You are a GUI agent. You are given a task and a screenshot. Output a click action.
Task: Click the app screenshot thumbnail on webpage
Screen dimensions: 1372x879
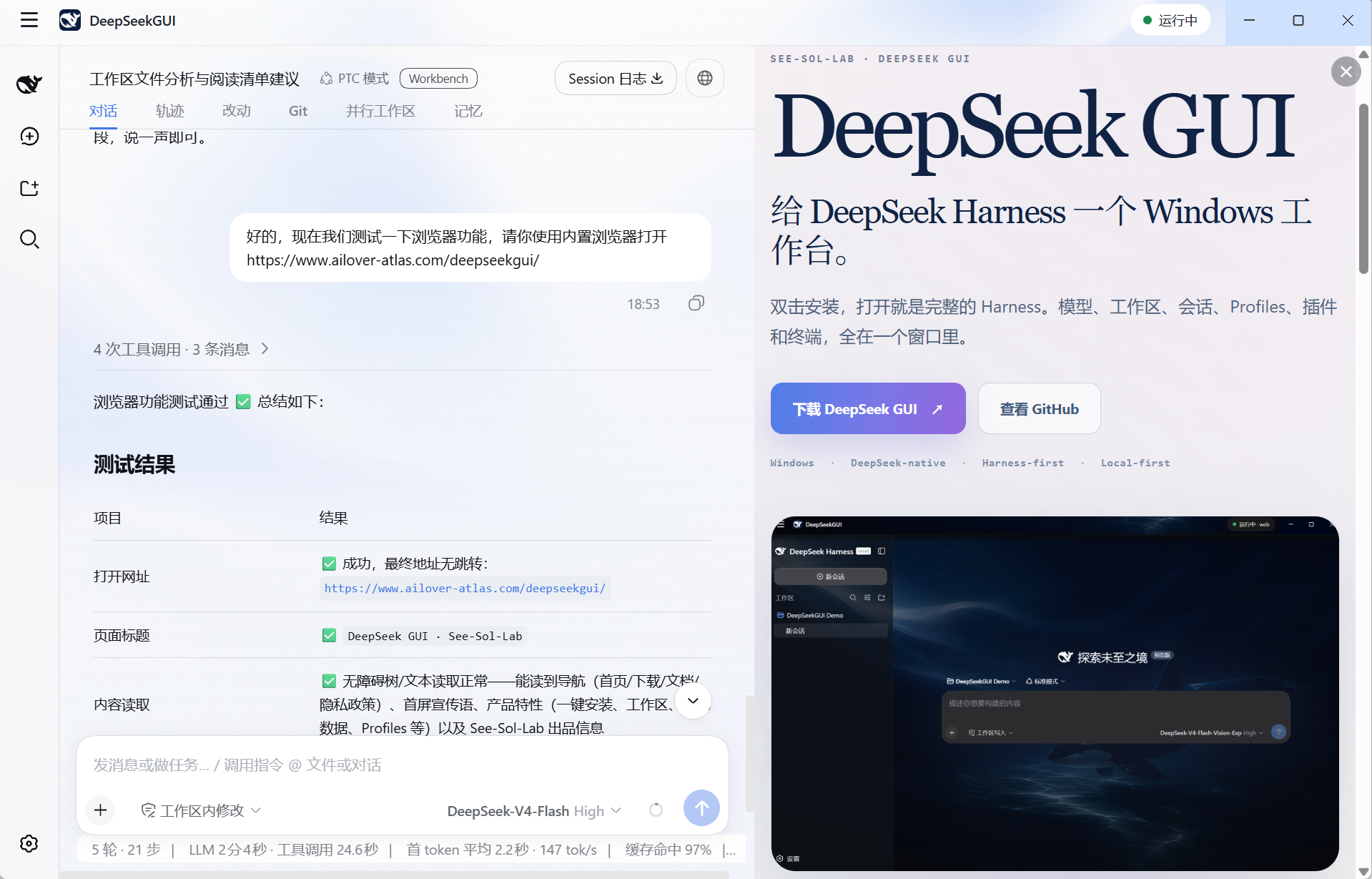coord(1055,693)
